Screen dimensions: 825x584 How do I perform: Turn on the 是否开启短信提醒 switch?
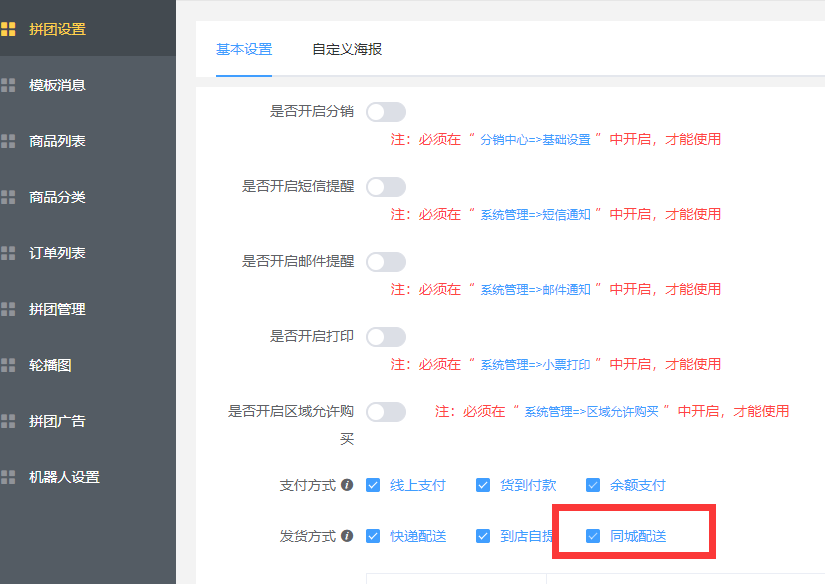386,187
